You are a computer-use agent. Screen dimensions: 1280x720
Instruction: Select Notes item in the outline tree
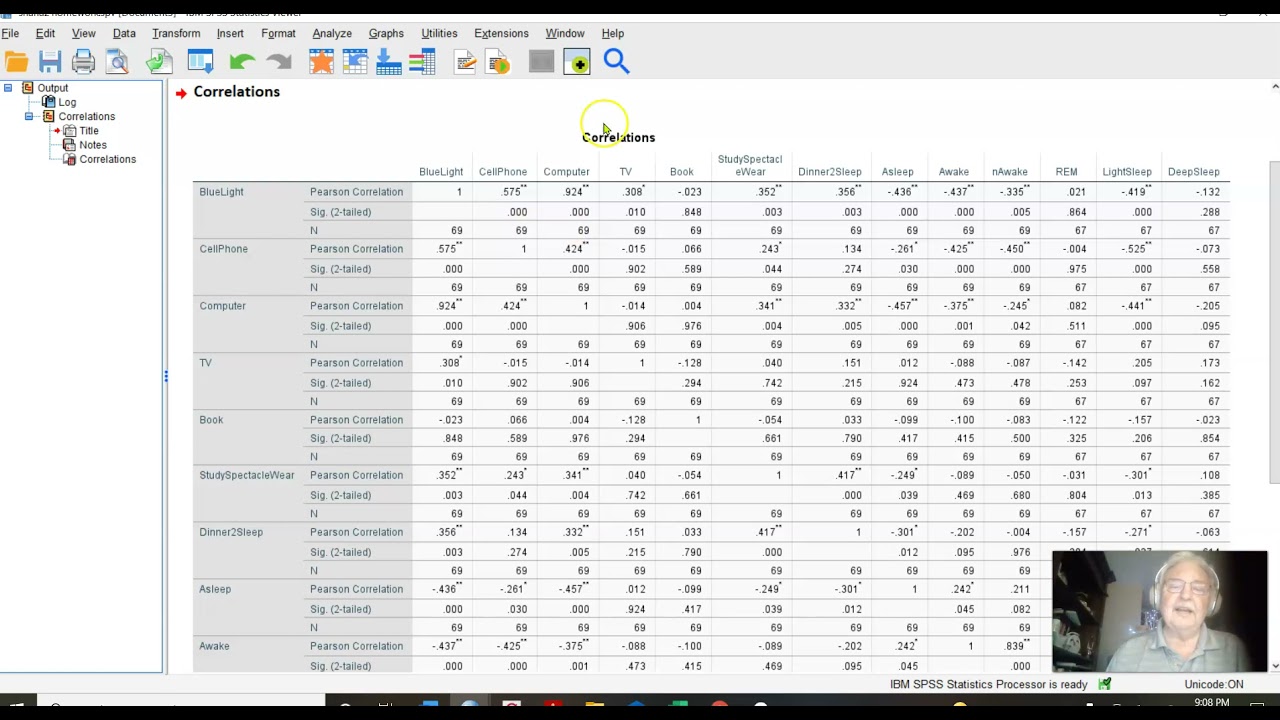(93, 145)
